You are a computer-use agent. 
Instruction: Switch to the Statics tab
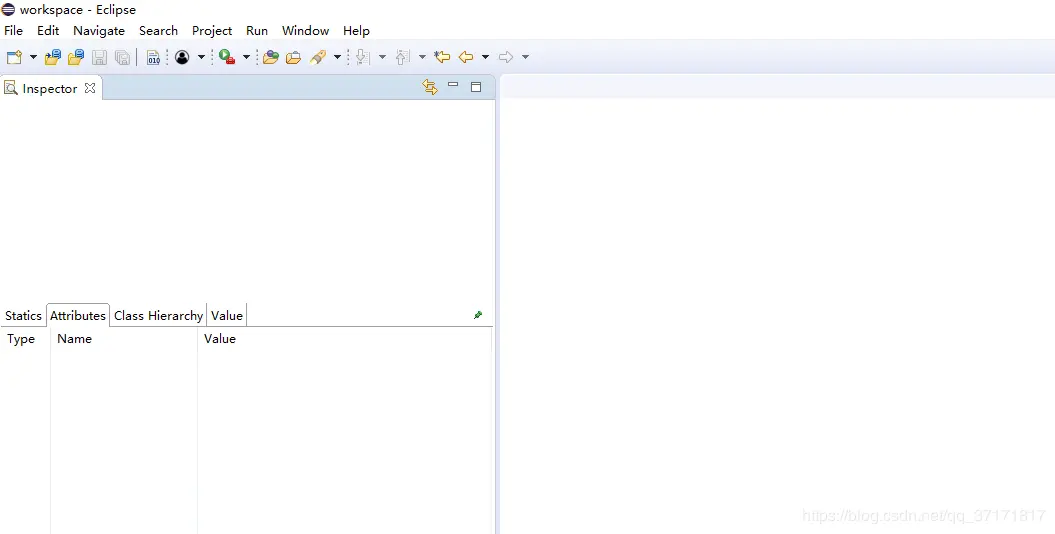23,315
